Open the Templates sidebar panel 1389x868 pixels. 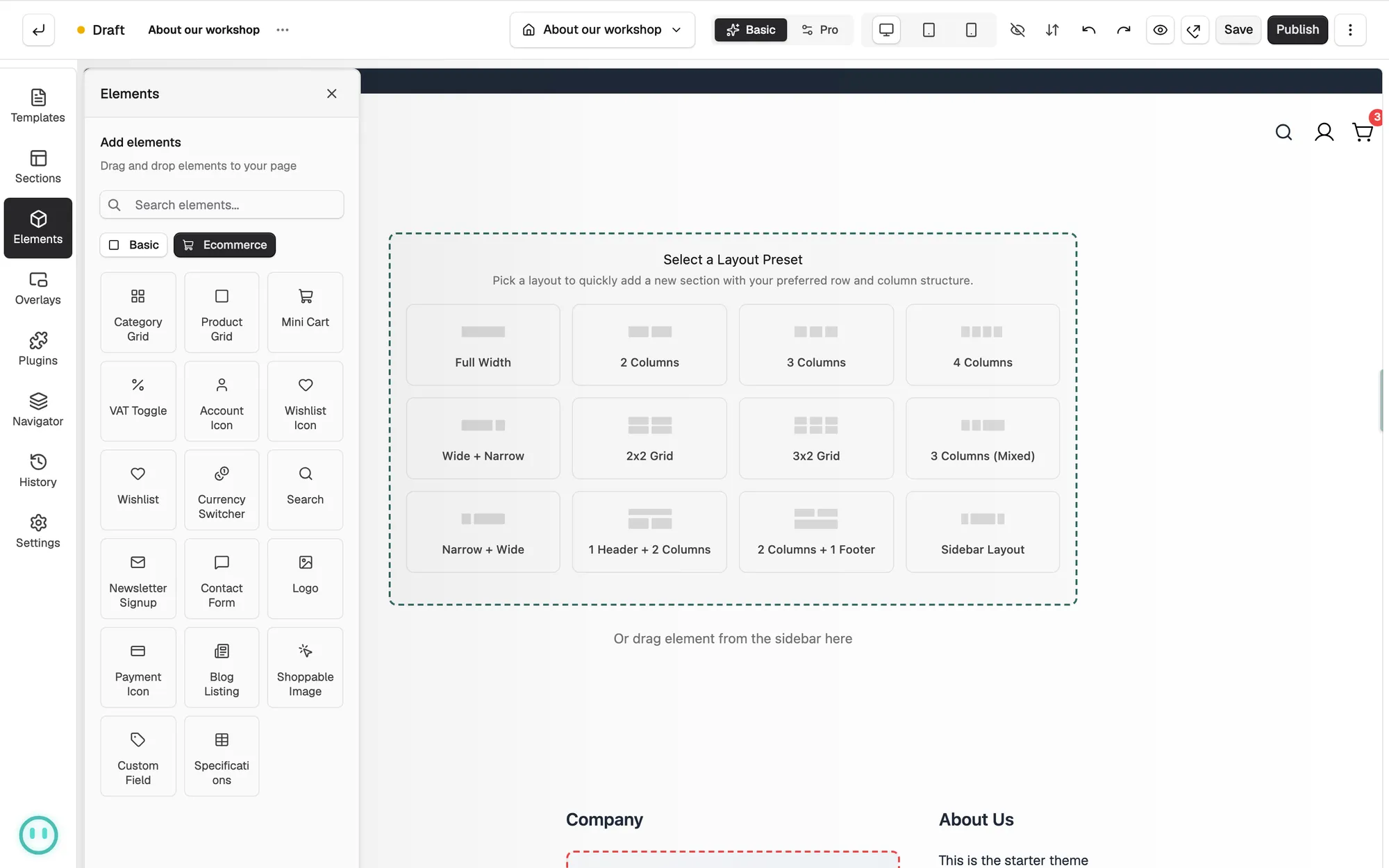click(x=38, y=106)
